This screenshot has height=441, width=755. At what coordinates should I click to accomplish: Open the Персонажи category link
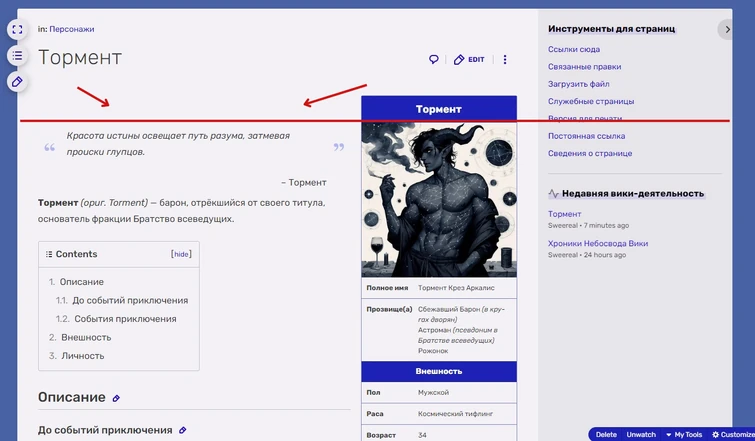click(x=72, y=29)
